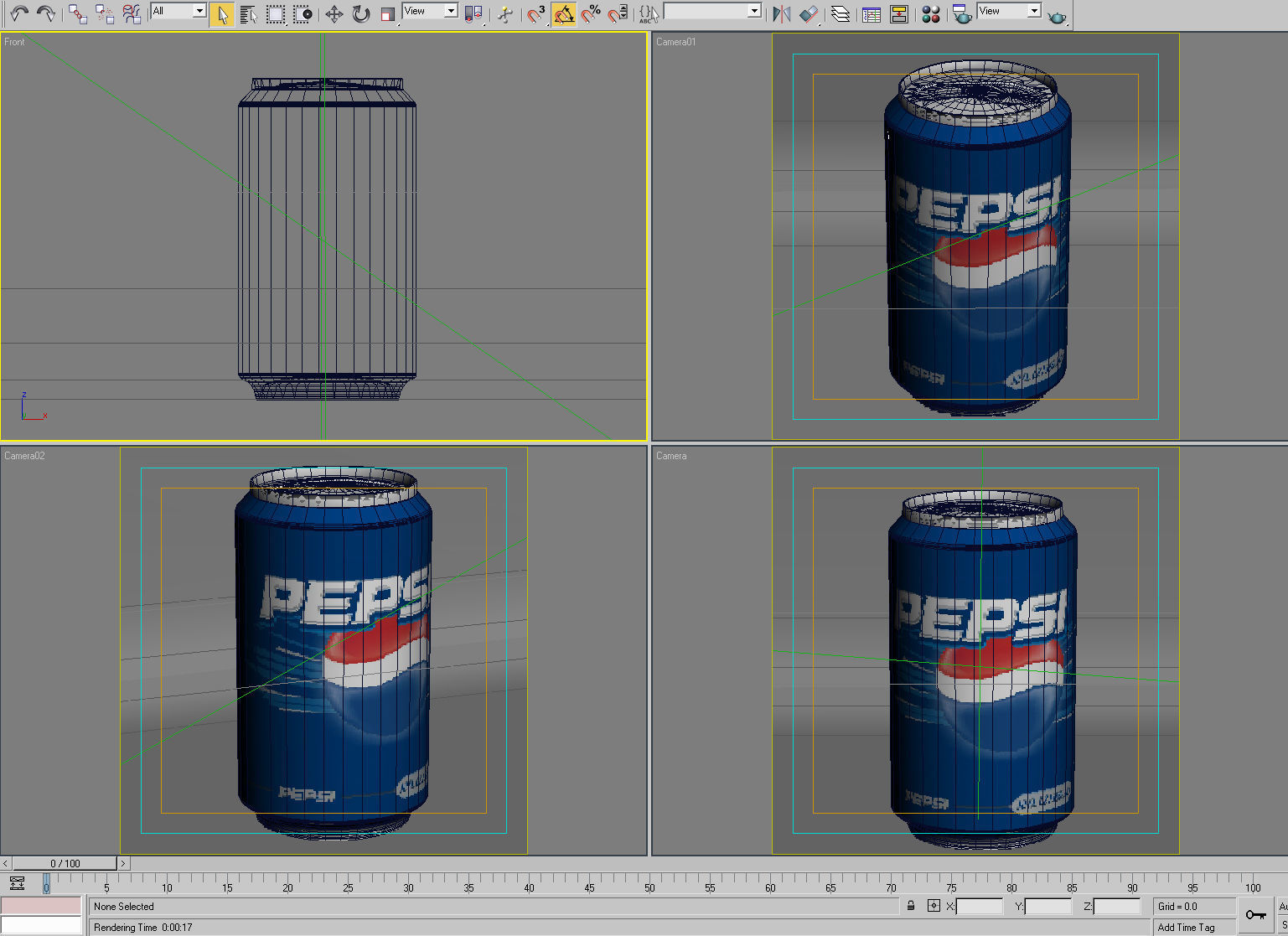Click the Redo arrow icon
This screenshot has width=1288, height=936.
coord(46,13)
